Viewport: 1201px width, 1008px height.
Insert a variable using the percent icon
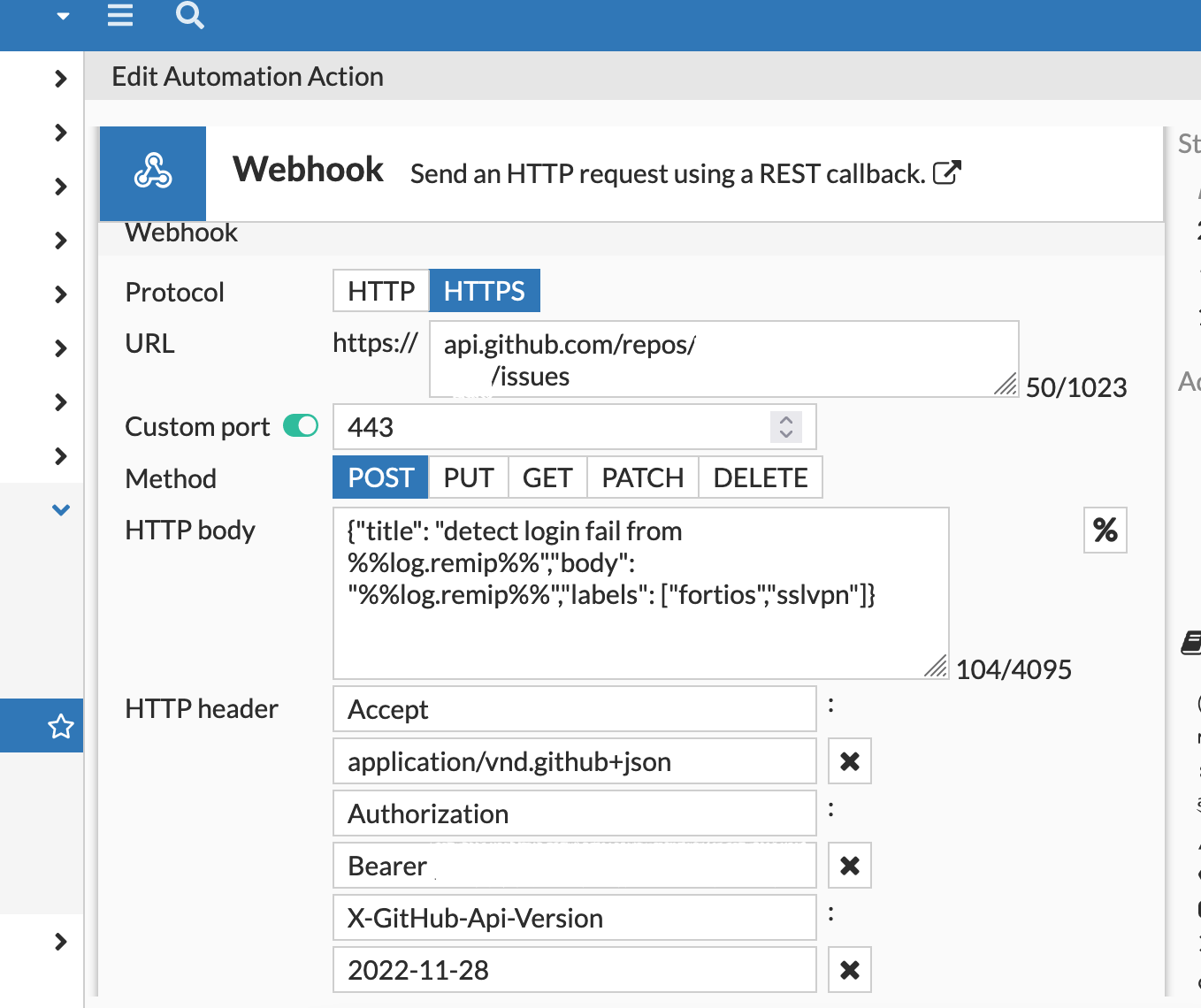click(1105, 530)
